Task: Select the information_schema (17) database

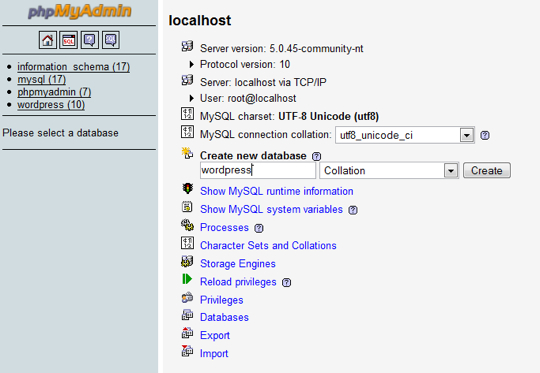Action: (74, 66)
